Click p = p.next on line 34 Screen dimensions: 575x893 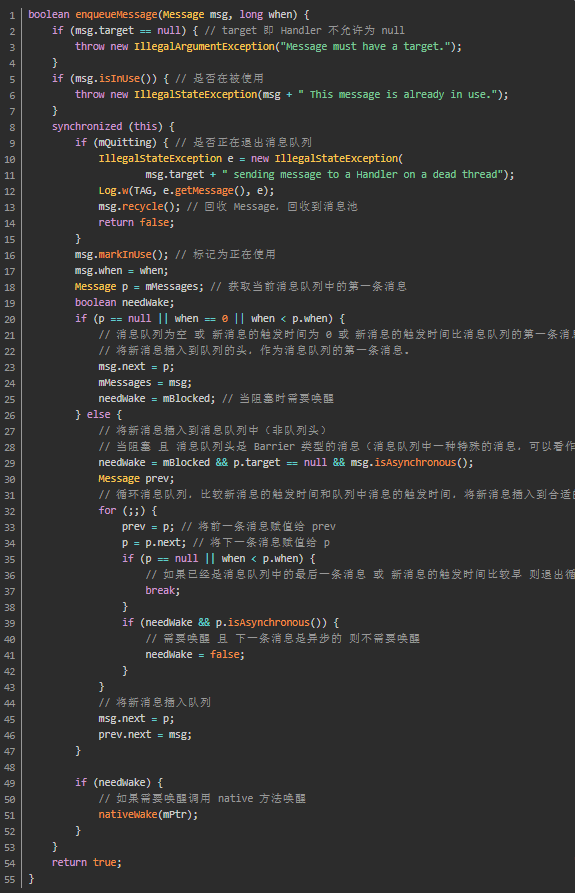click(x=154, y=542)
